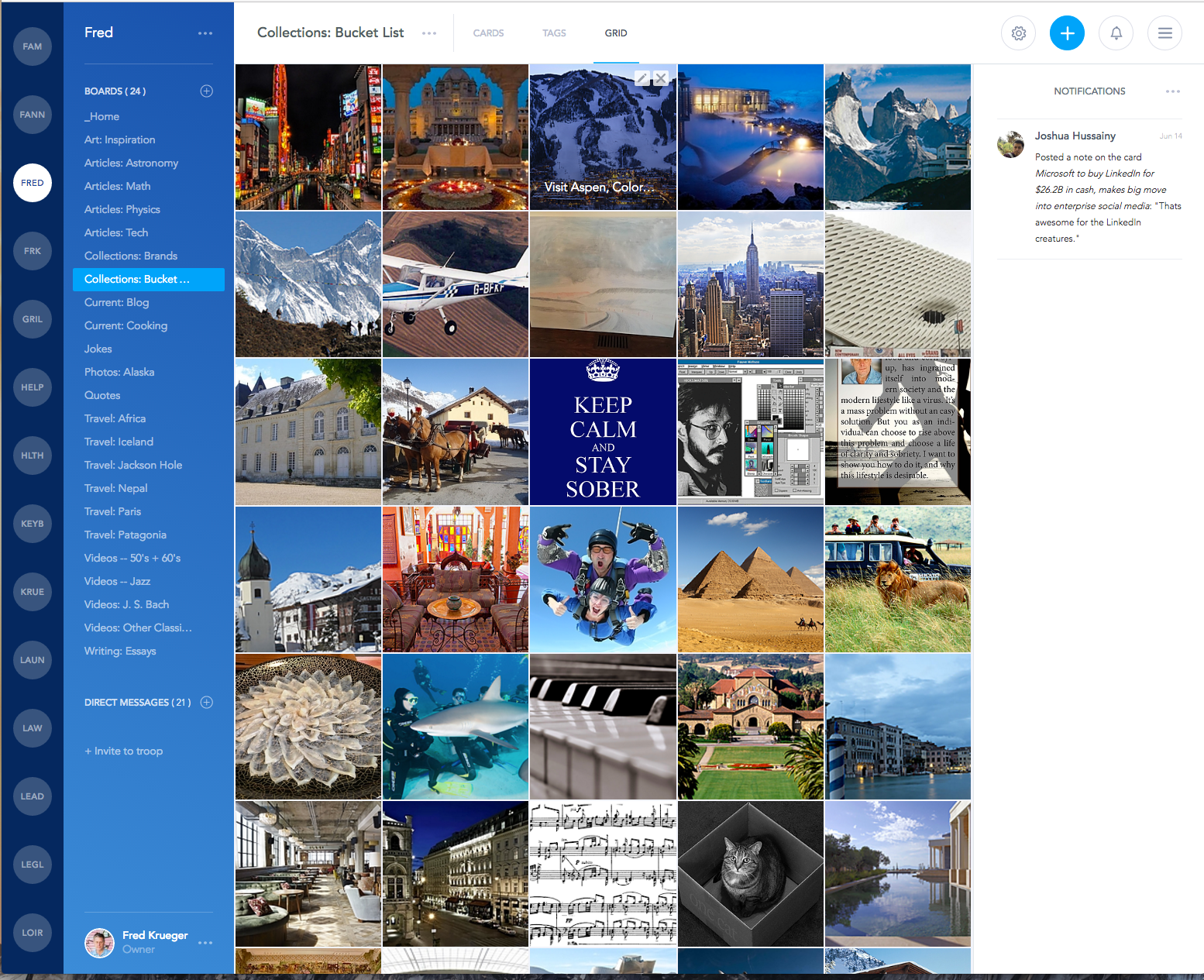Edit the Visit Aspen card with pencil icon
Screen dimensions: 1204x980
pyautogui.click(x=642, y=78)
